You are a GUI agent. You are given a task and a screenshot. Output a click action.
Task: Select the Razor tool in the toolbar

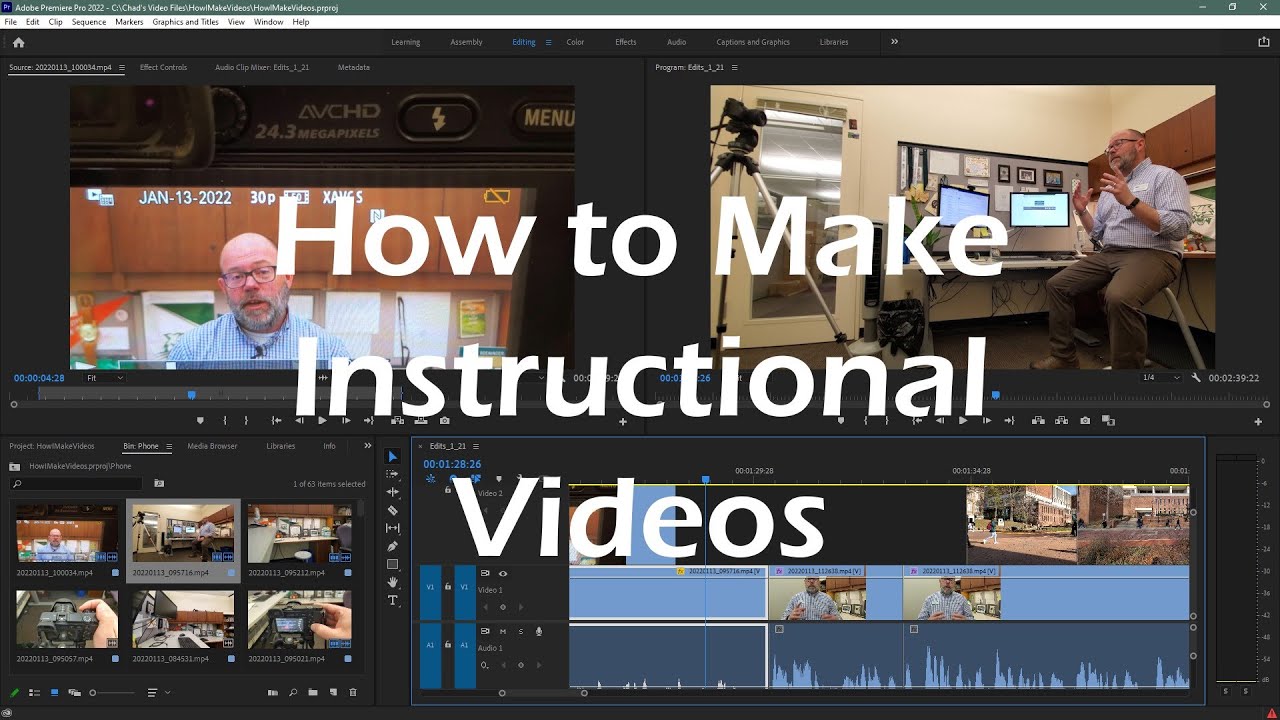(392, 510)
